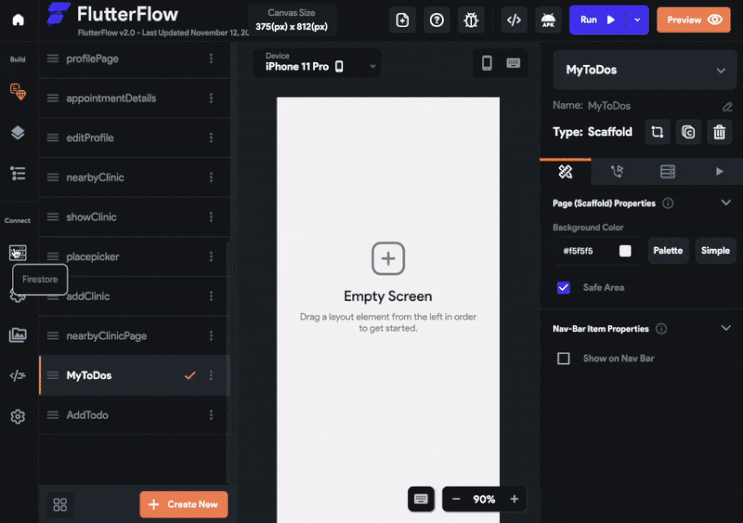Open options menu for editProfile page
The image size is (743, 523).
[211, 138]
